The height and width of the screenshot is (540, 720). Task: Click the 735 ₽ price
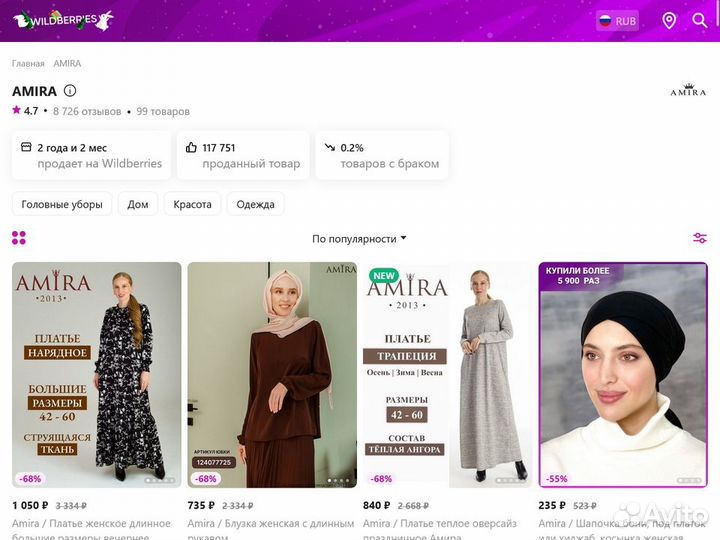[x=201, y=506]
